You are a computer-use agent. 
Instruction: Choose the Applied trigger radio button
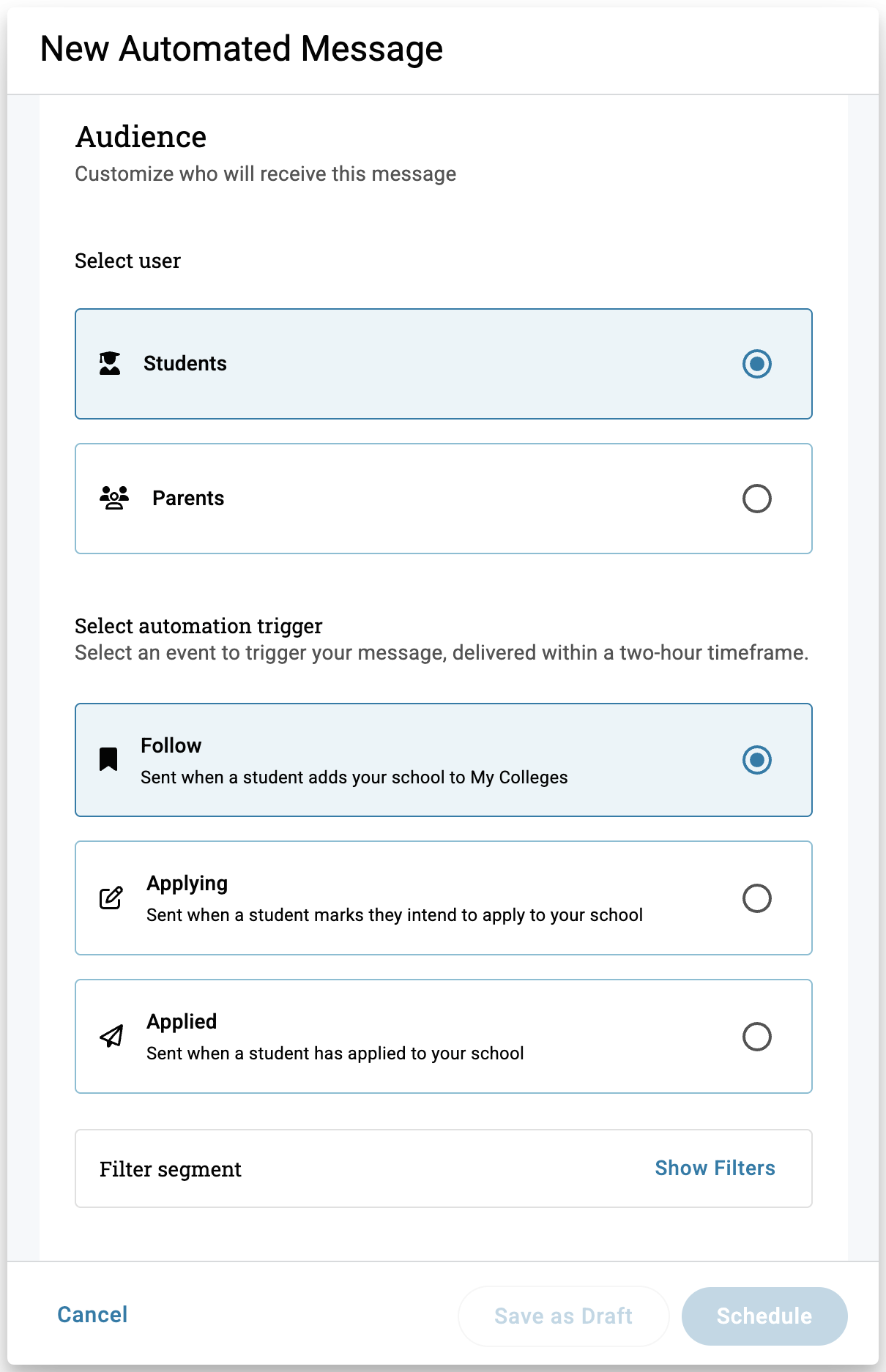point(756,1037)
